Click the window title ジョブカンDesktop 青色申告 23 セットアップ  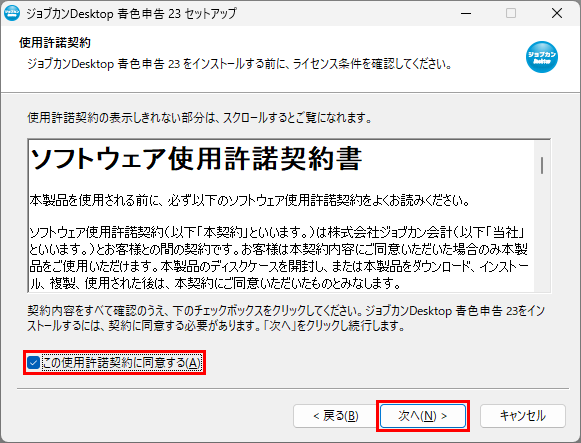(x=131, y=13)
